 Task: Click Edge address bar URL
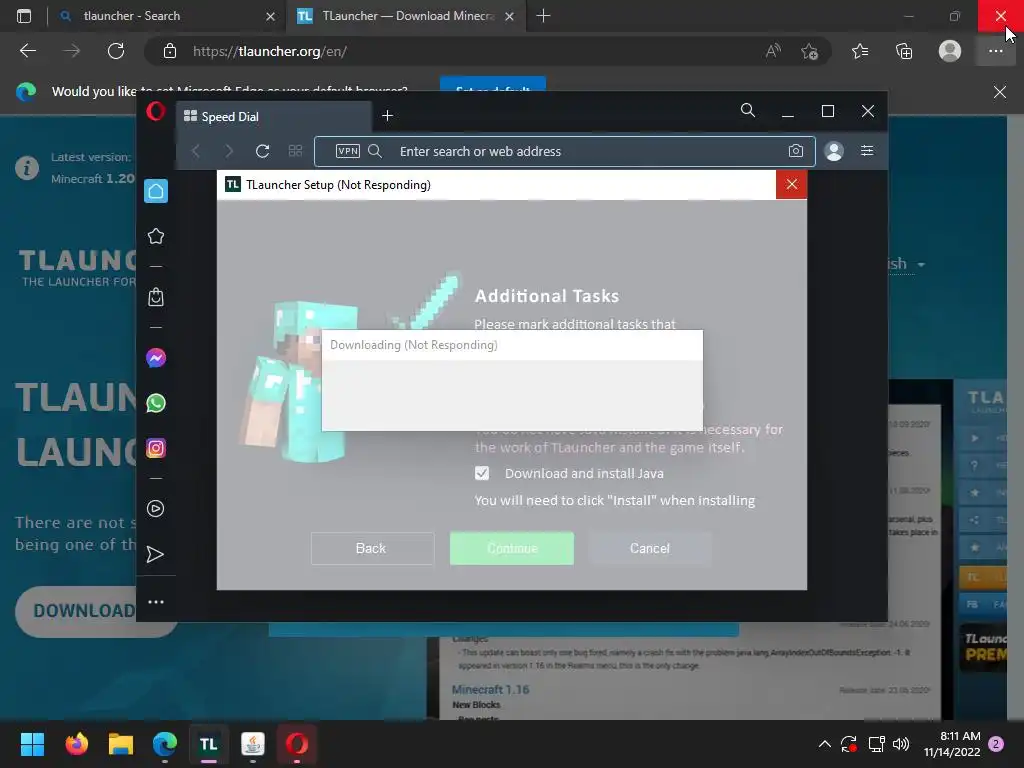click(x=269, y=52)
